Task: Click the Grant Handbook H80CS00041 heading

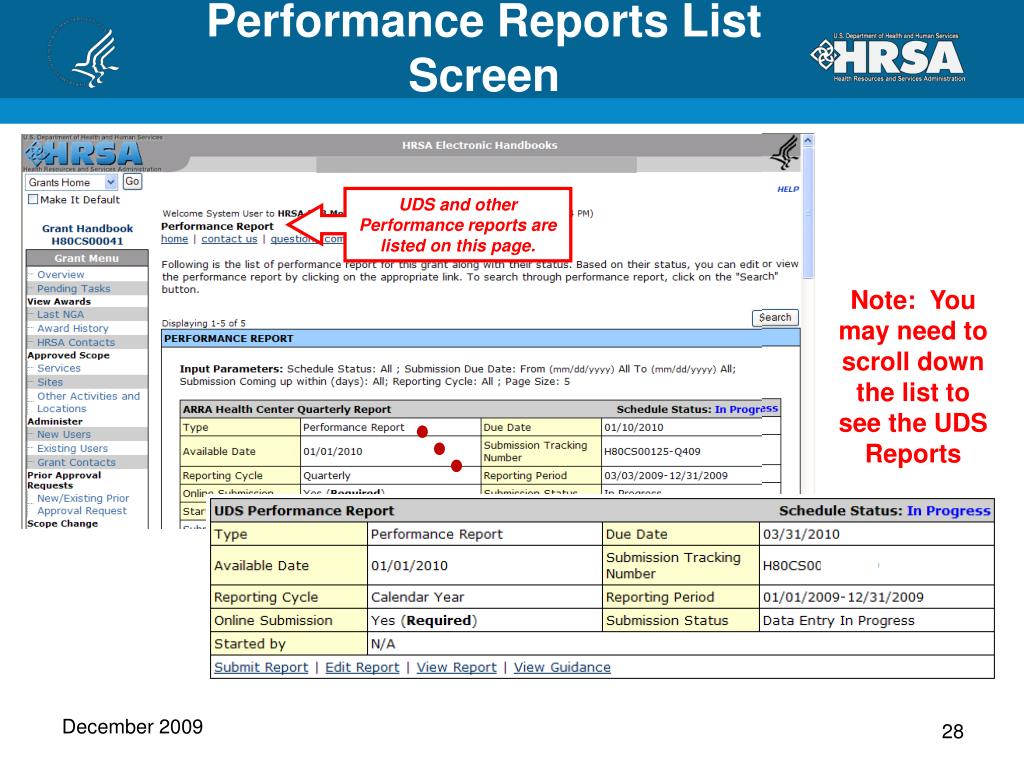Action: (88, 234)
